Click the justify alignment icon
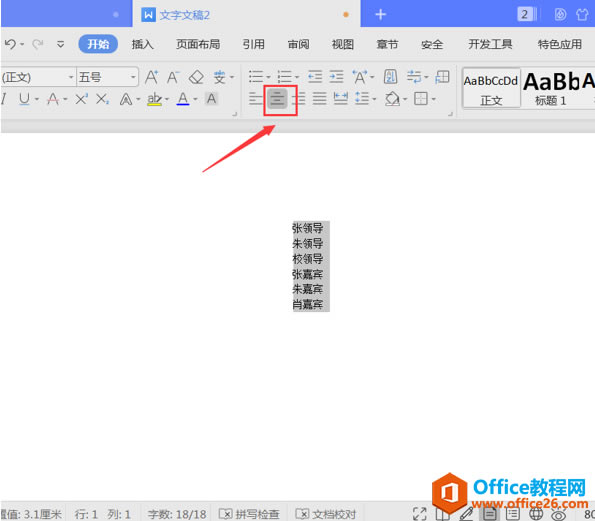Viewport: 595px width, 521px height. pos(320,99)
